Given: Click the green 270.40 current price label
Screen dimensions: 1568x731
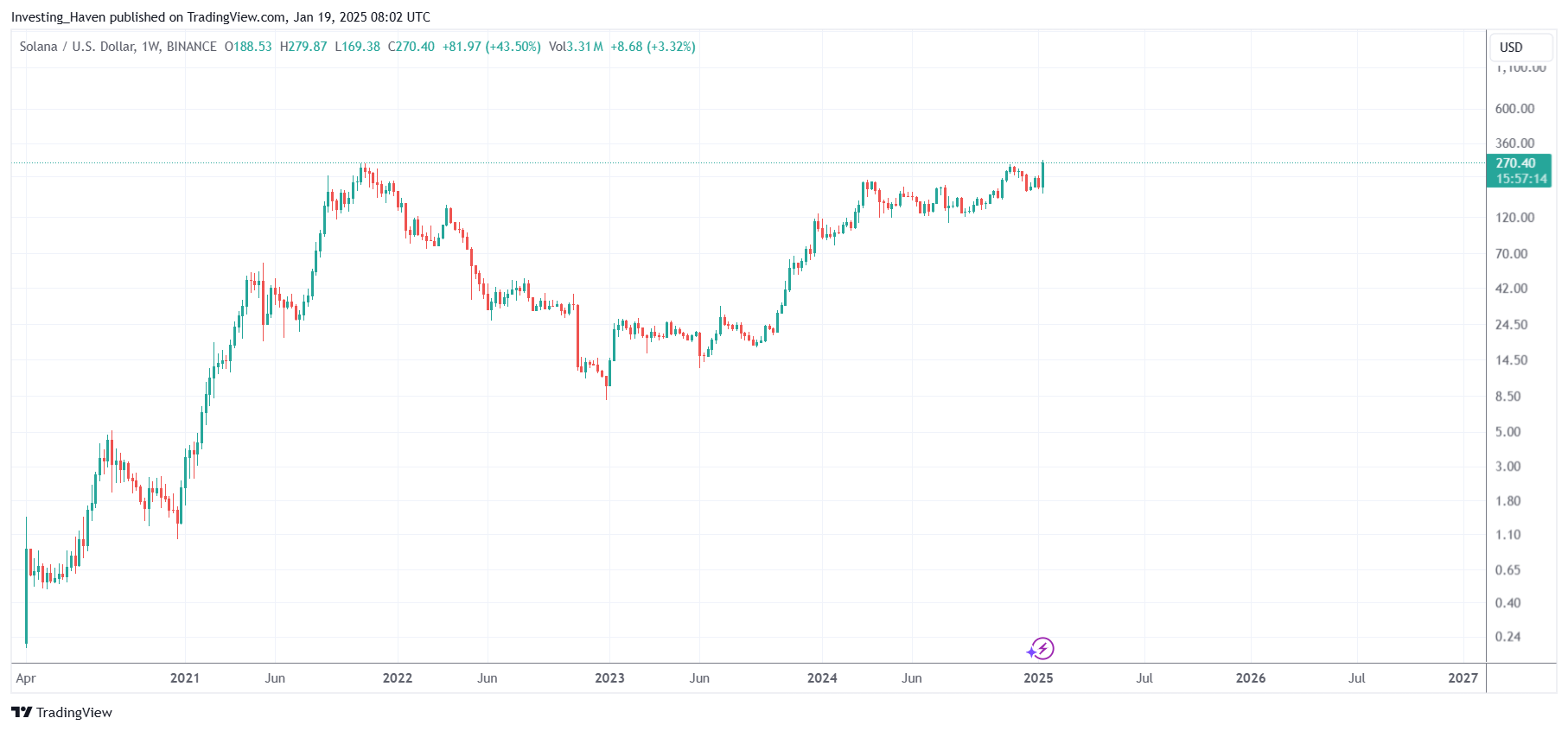Looking at the screenshot, I should point(1516,163).
